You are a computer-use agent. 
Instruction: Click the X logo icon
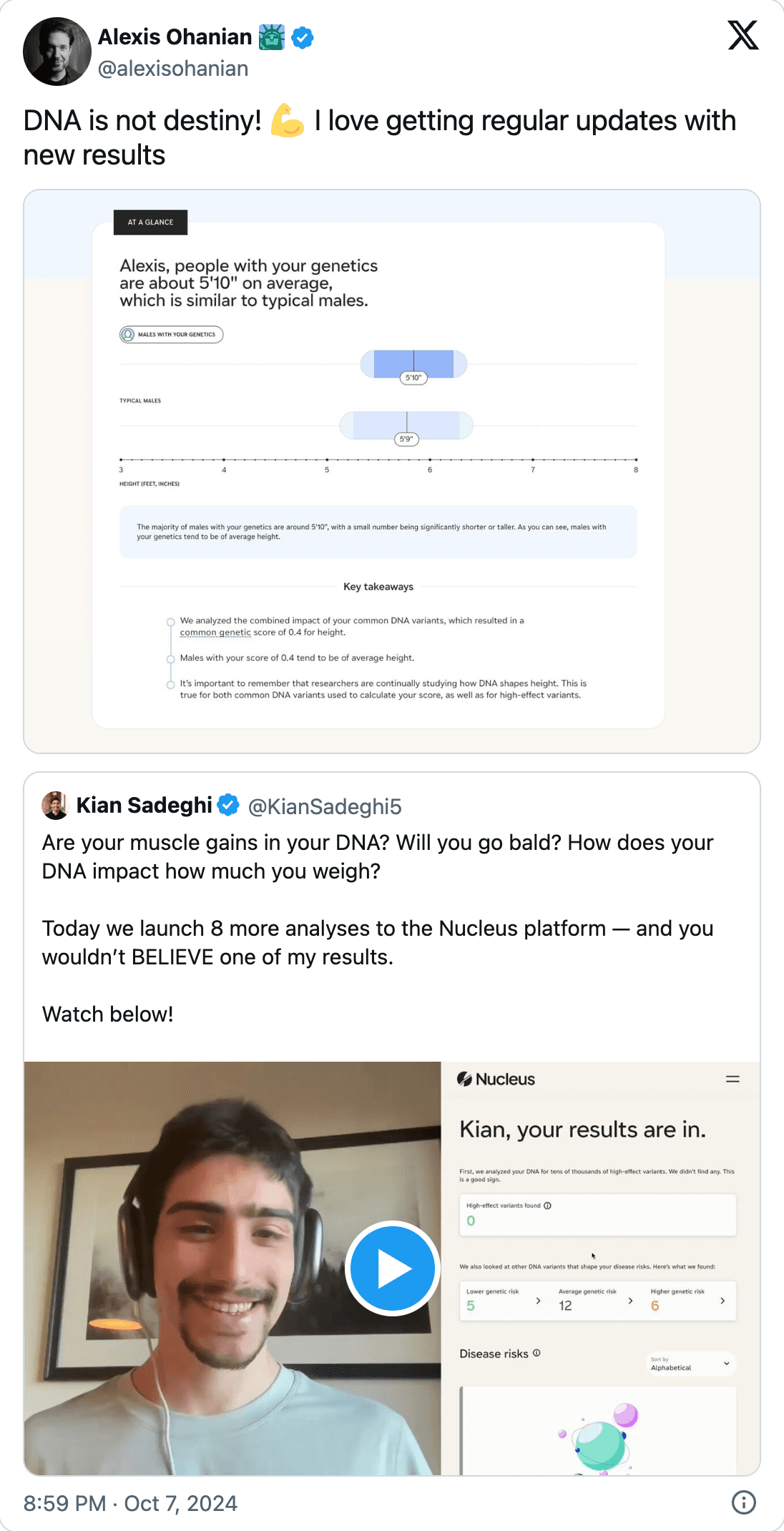743,35
